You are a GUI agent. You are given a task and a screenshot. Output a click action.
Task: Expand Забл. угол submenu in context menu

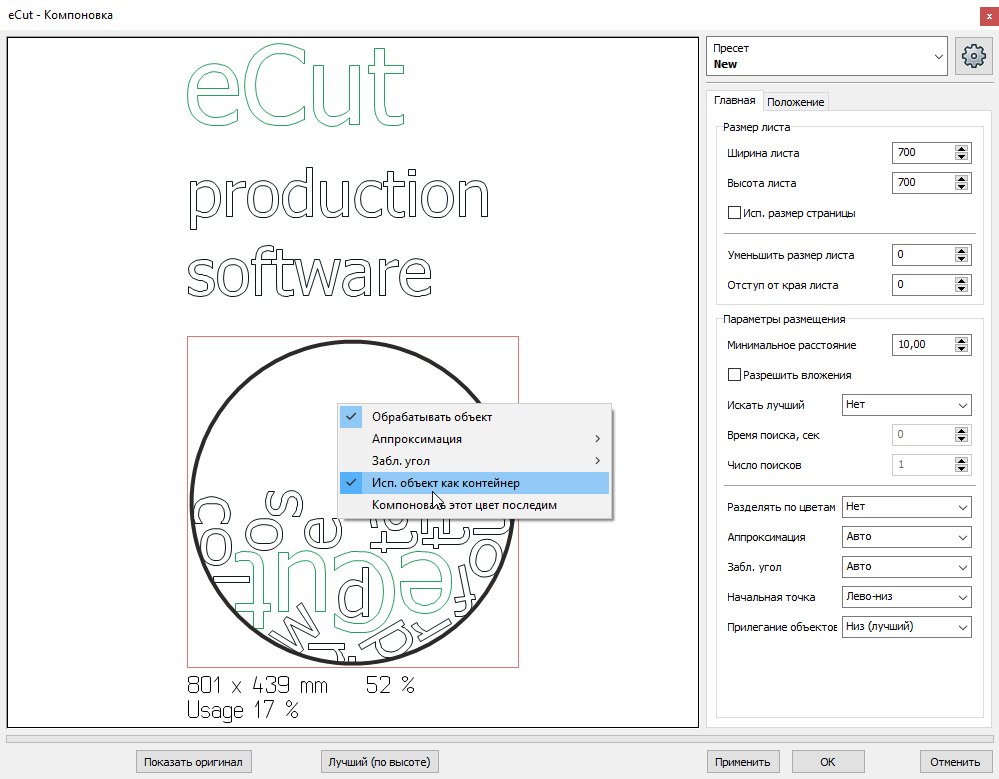pyautogui.click(x=475, y=461)
